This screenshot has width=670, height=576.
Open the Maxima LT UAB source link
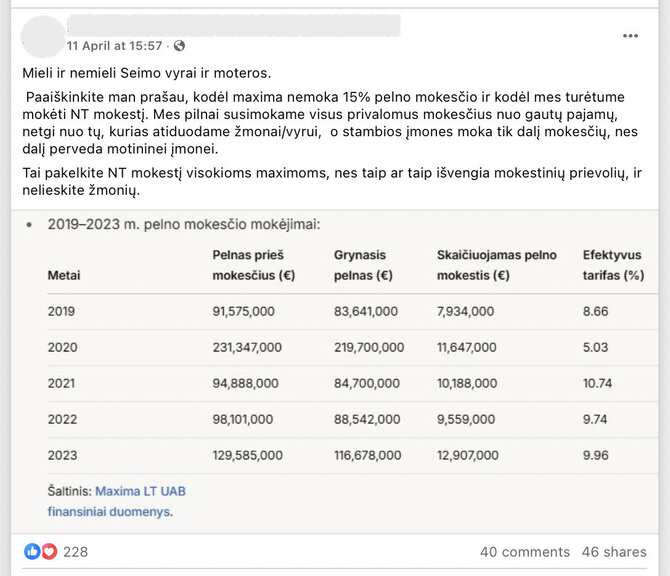pyautogui.click(x=140, y=491)
